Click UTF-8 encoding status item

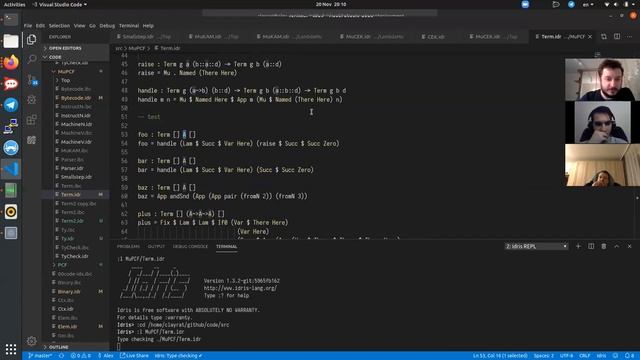click(x=566, y=356)
